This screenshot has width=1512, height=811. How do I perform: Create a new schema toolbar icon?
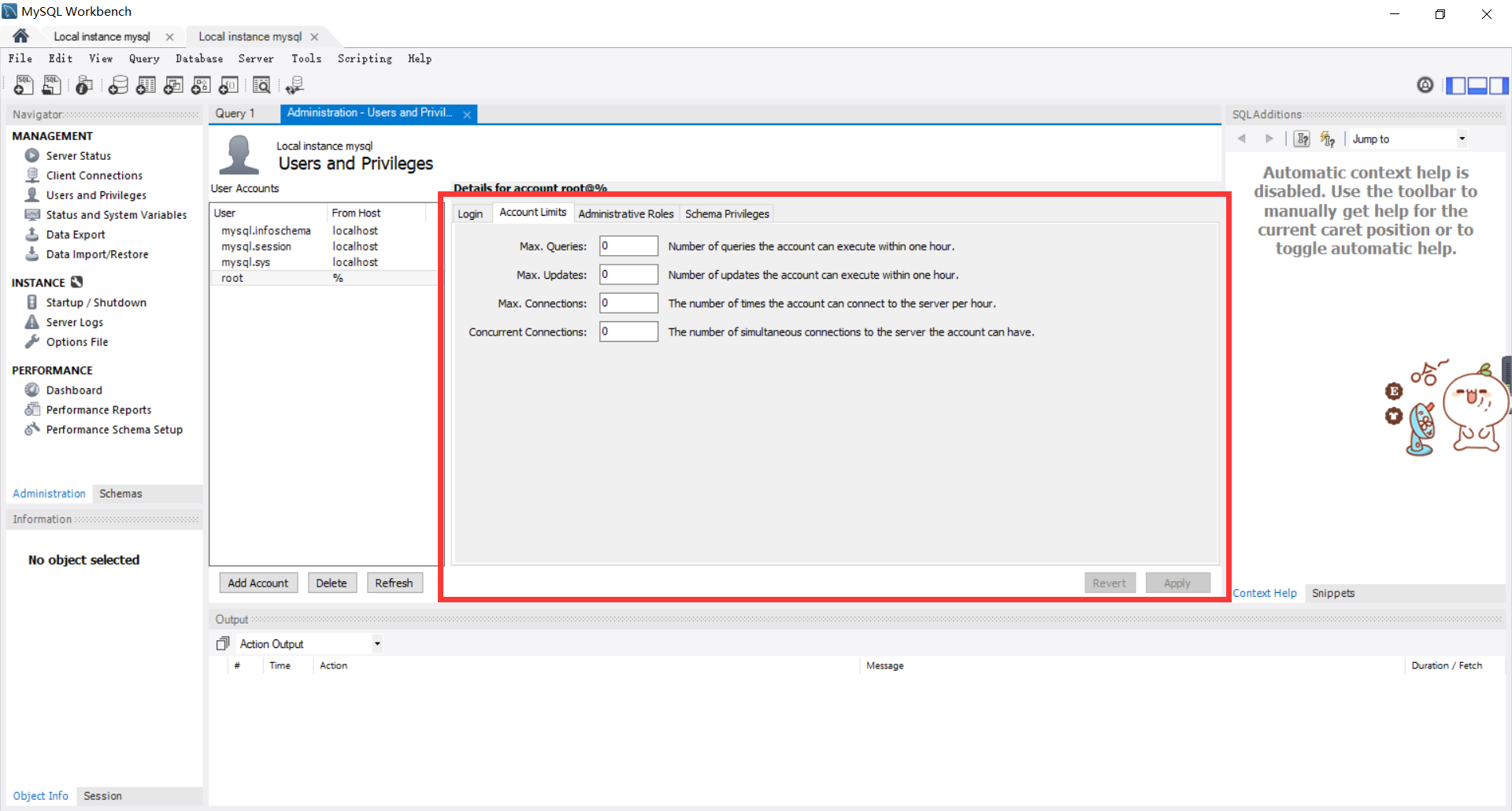pos(118,85)
